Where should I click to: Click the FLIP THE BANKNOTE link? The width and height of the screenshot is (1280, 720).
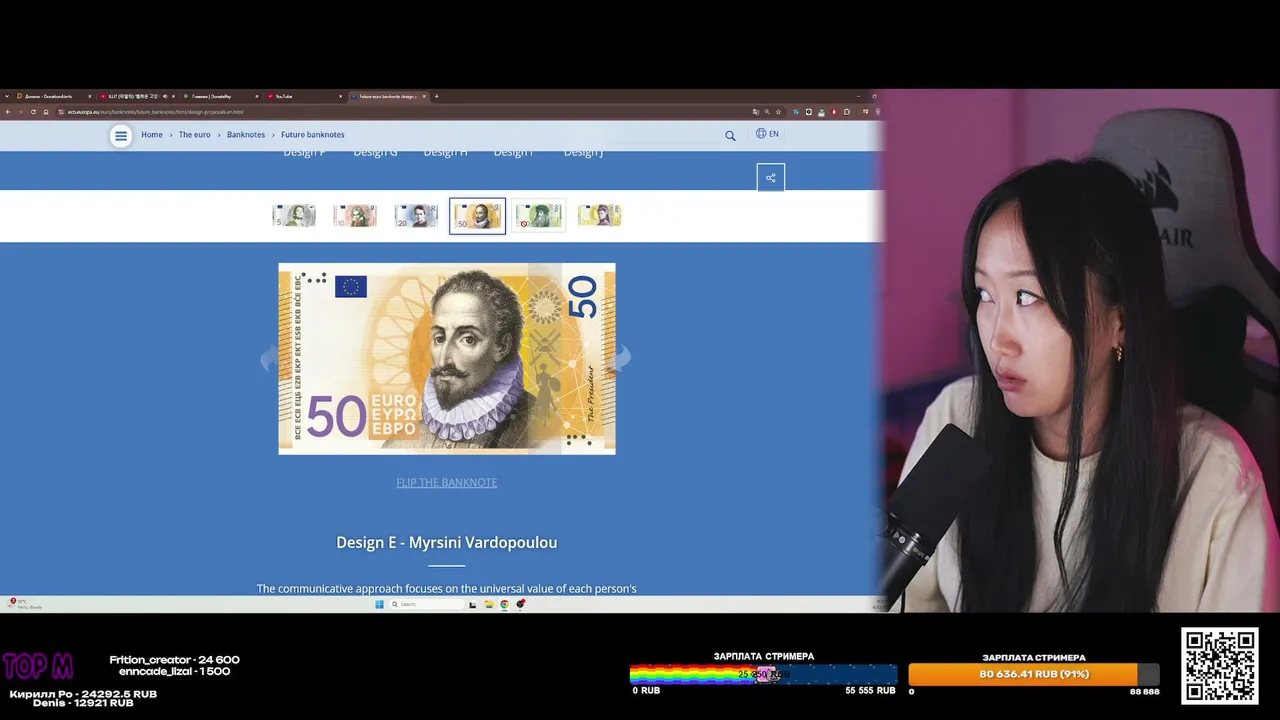click(446, 482)
